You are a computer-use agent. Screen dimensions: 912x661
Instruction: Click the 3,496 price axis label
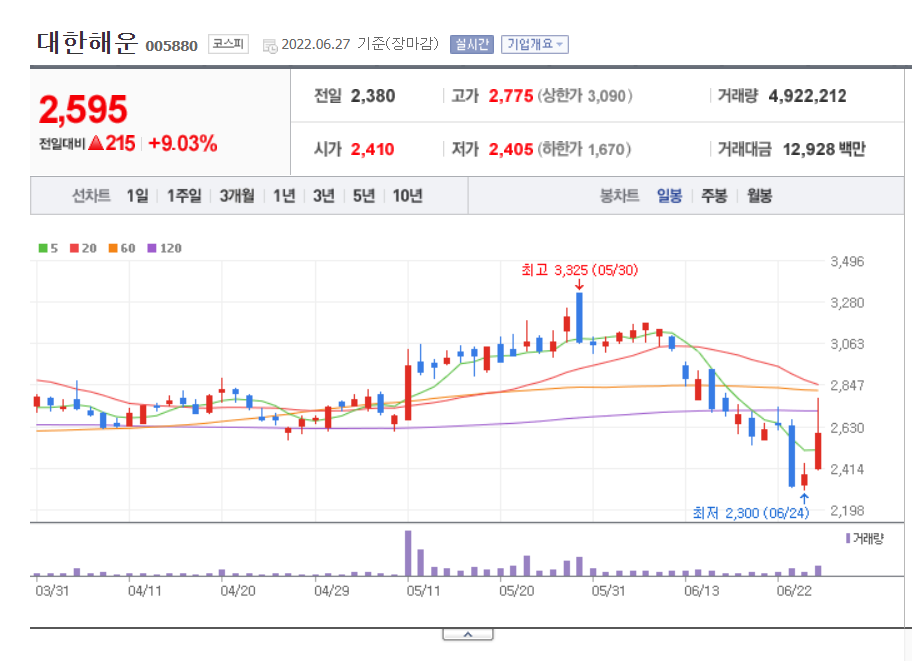(x=847, y=261)
